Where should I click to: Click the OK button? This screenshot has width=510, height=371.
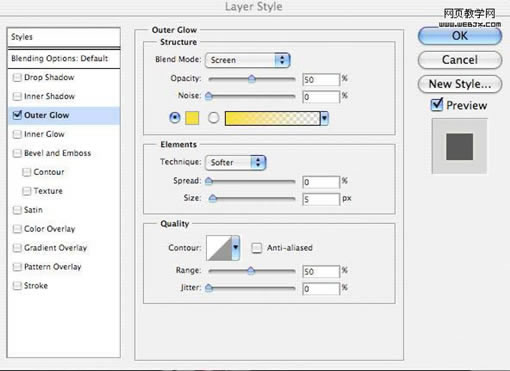(x=460, y=36)
